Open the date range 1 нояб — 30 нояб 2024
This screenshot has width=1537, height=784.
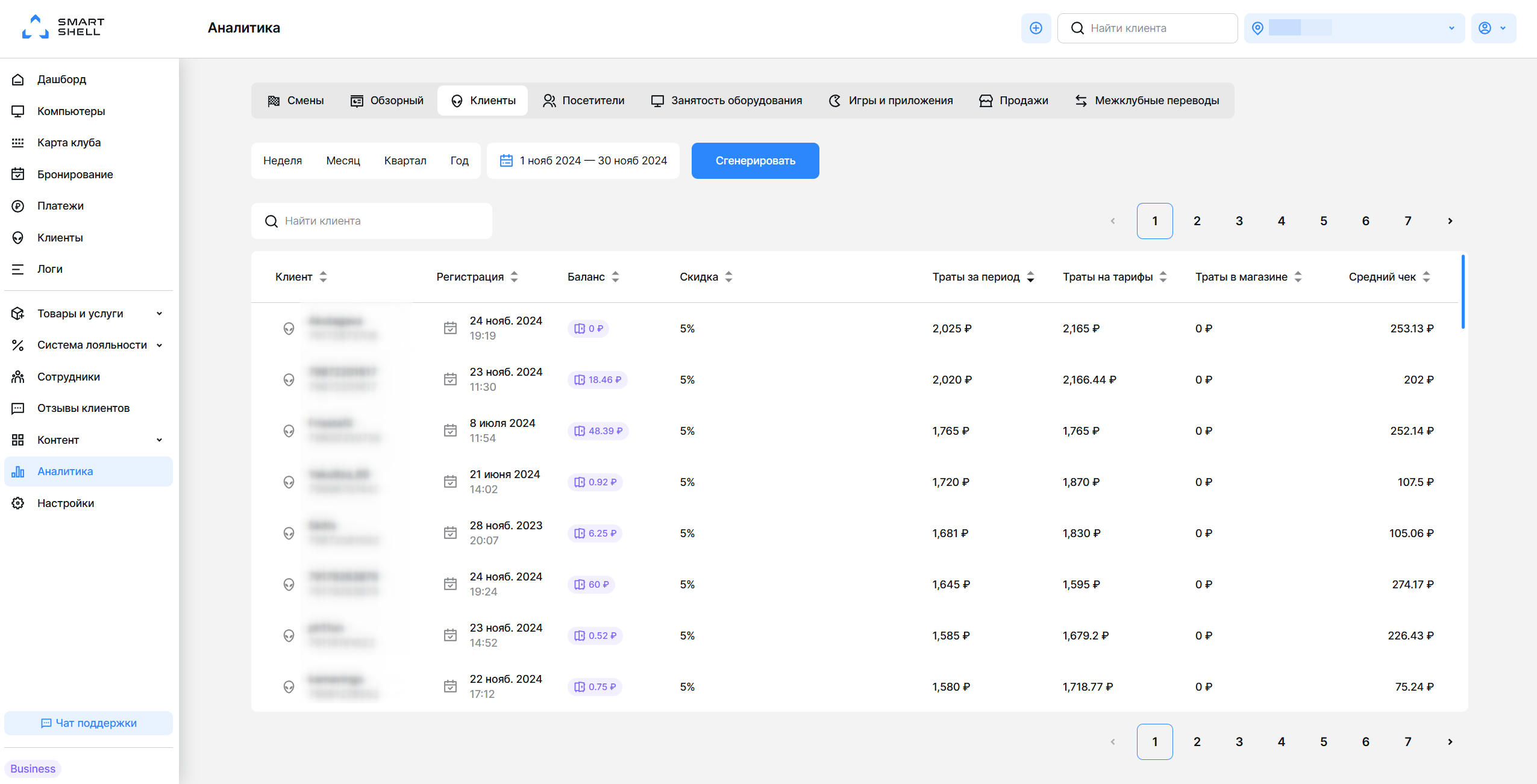(x=583, y=161)
